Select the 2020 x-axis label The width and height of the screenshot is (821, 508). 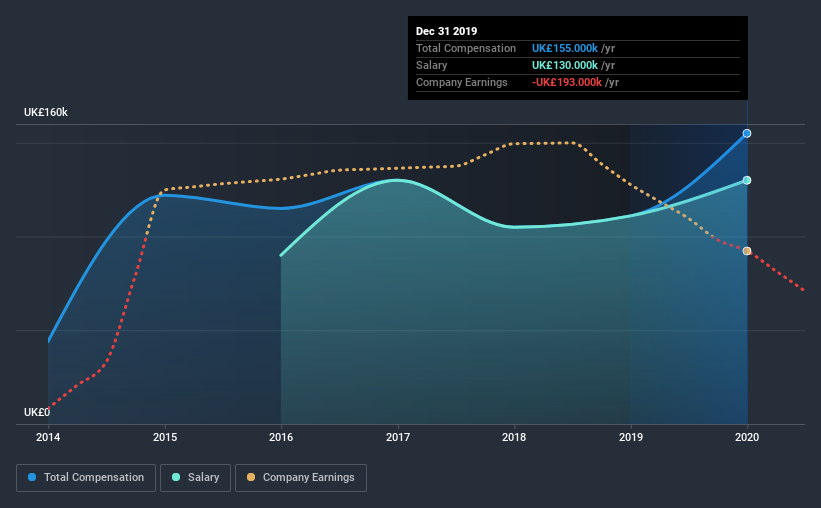(747, 437)
